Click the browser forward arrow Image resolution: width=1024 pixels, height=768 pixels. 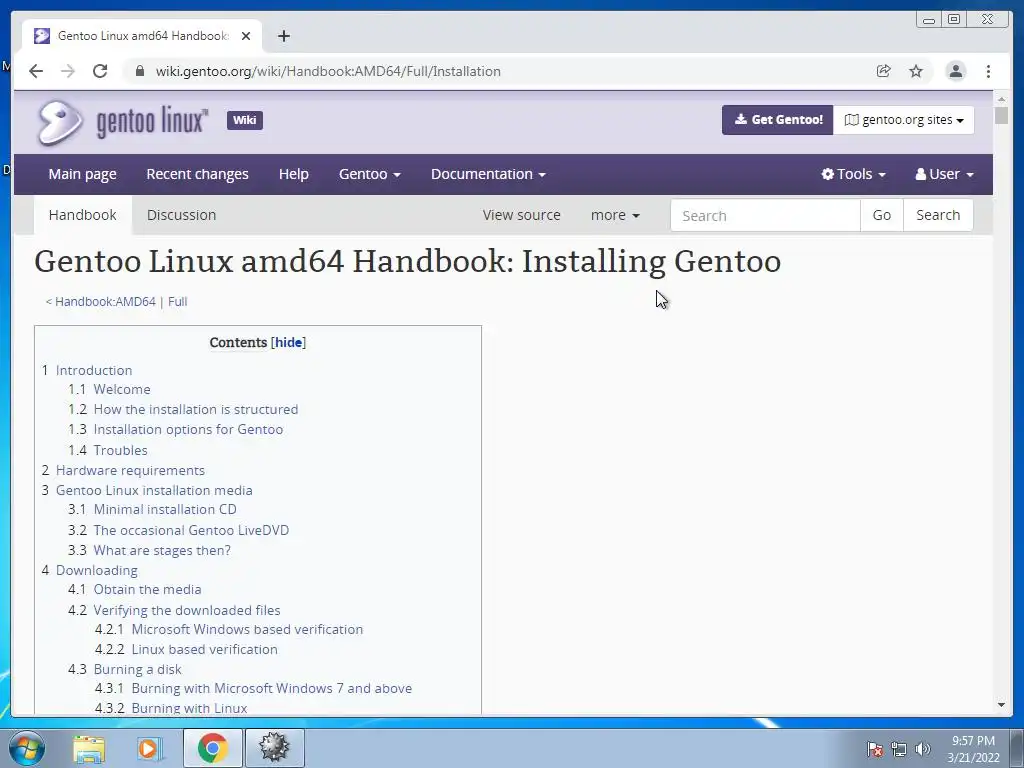(x=68, y=71)
